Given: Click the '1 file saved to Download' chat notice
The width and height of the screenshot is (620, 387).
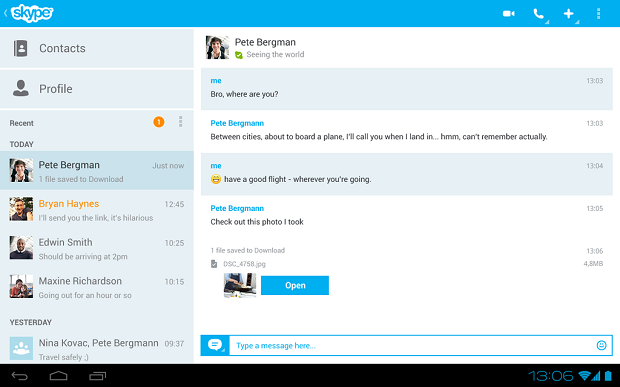Looking at the screenshot, I should click(248, 250).
